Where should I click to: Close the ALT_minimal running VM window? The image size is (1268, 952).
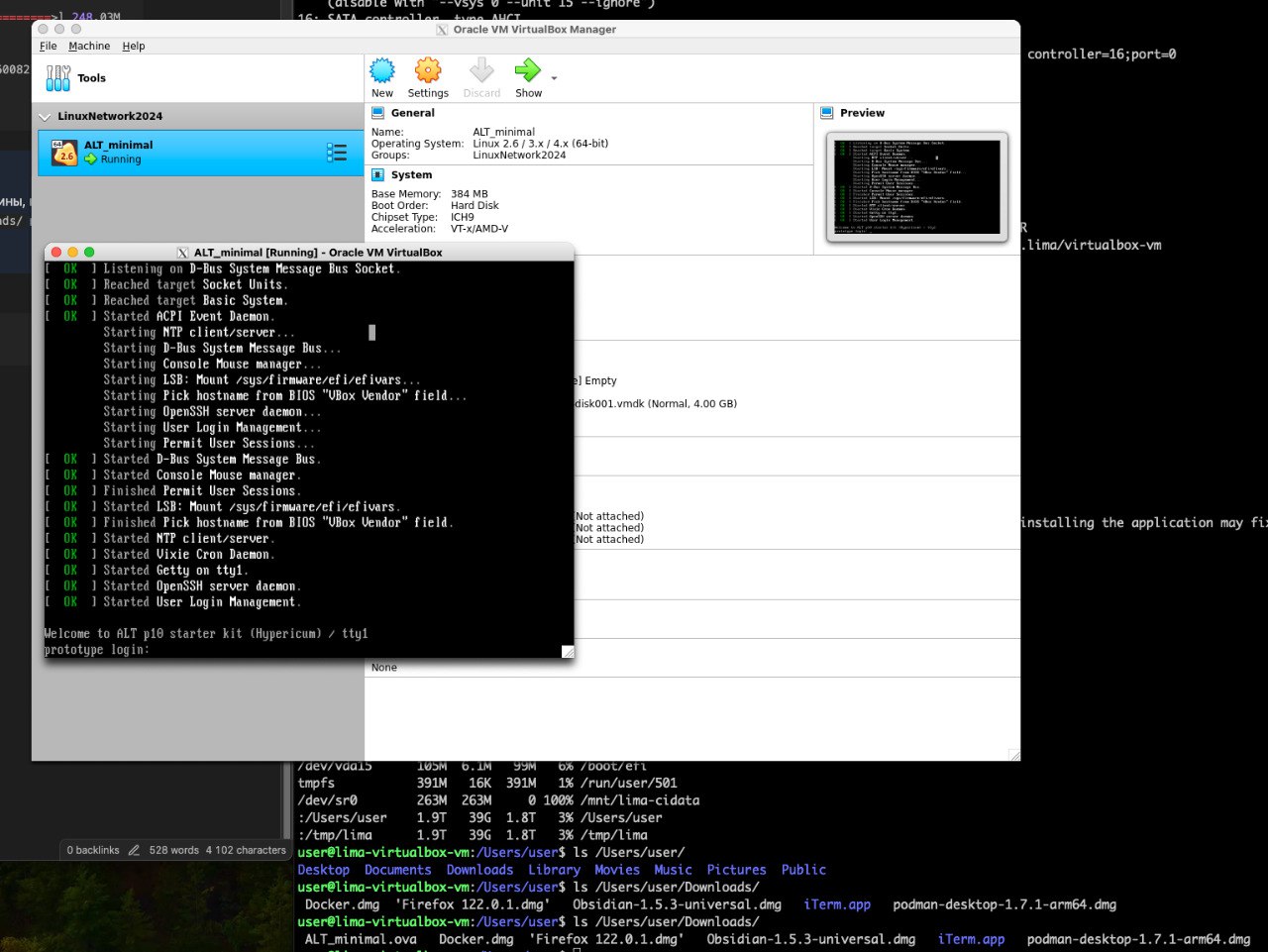(56, 253)
